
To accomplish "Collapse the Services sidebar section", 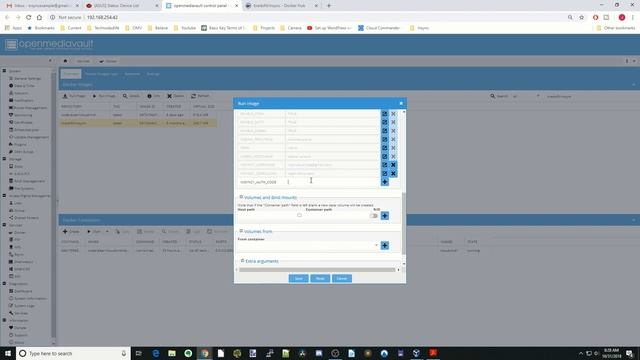I will (4, 225).
